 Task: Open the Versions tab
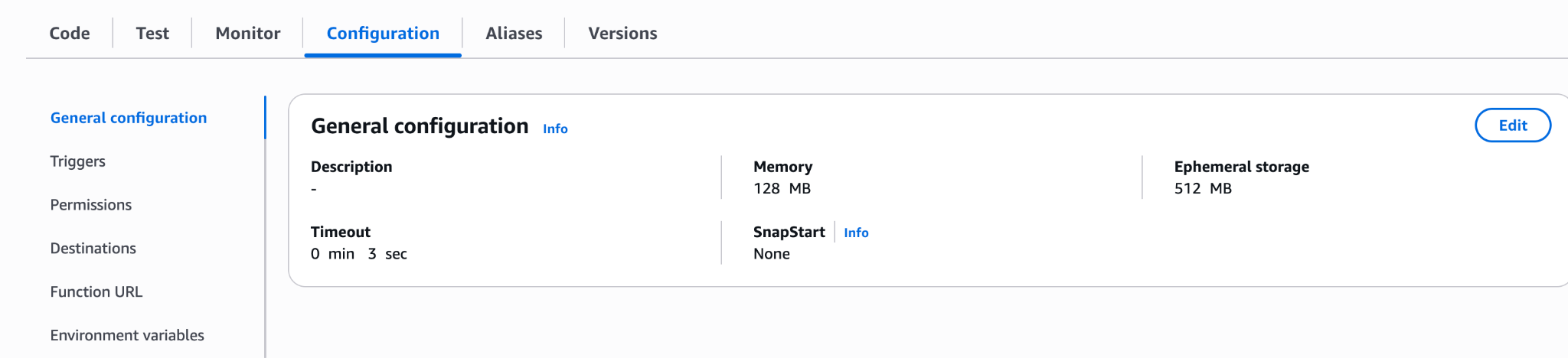pyautogui.click(x=622, y=34)
